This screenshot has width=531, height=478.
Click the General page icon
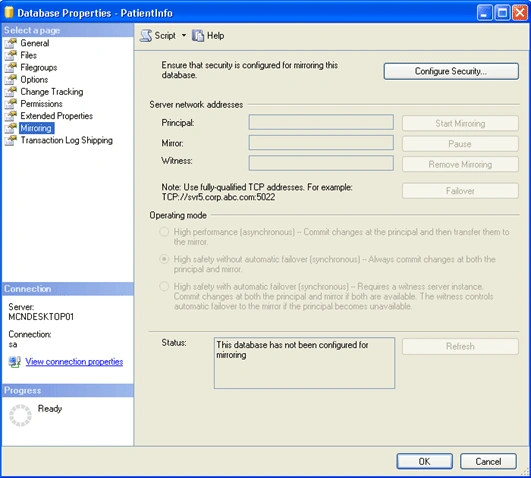pyautogui.click(x=11, y=43)
